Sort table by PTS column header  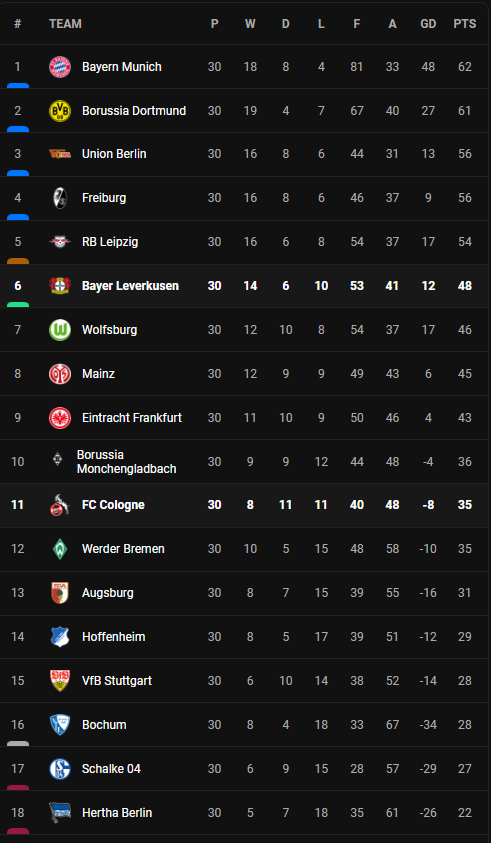pos(465,24)
